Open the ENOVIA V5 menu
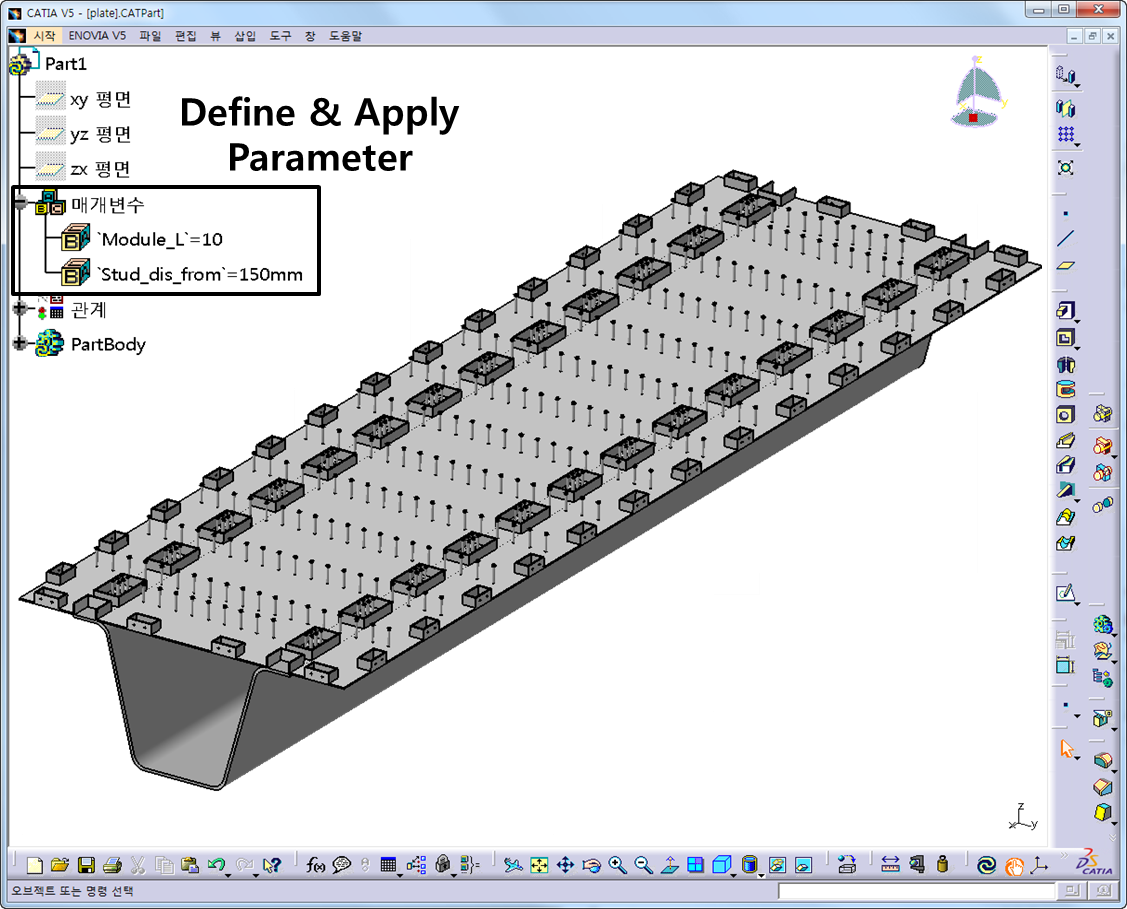1127x909 pixels. [x=97, y=35]
